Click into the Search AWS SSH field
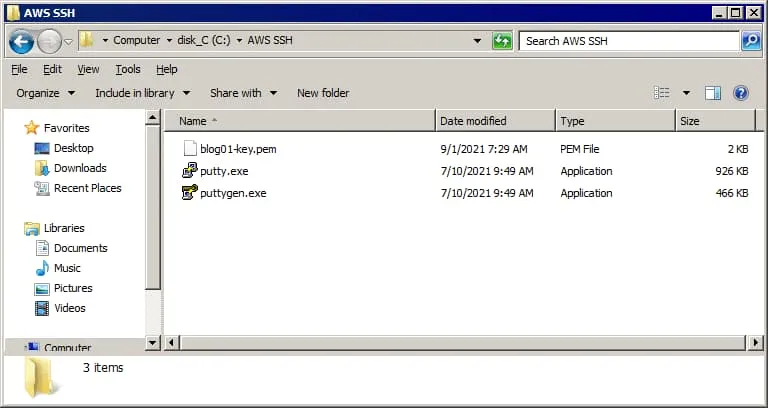Image resolution: width=768 pixels, height=408 pixels. [x=628, y=41]
